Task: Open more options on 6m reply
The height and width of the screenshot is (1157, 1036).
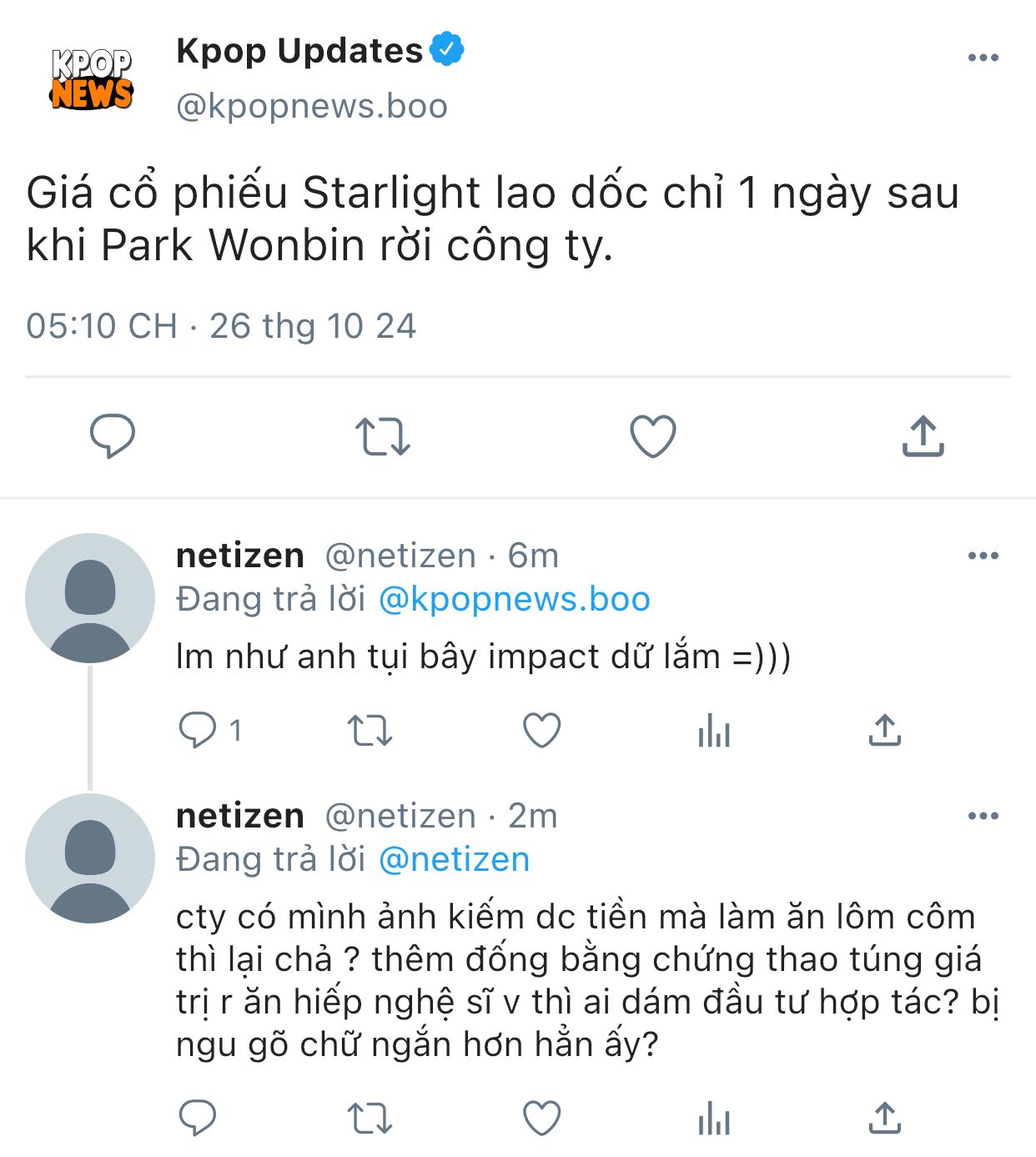Action: click(983, 556)
